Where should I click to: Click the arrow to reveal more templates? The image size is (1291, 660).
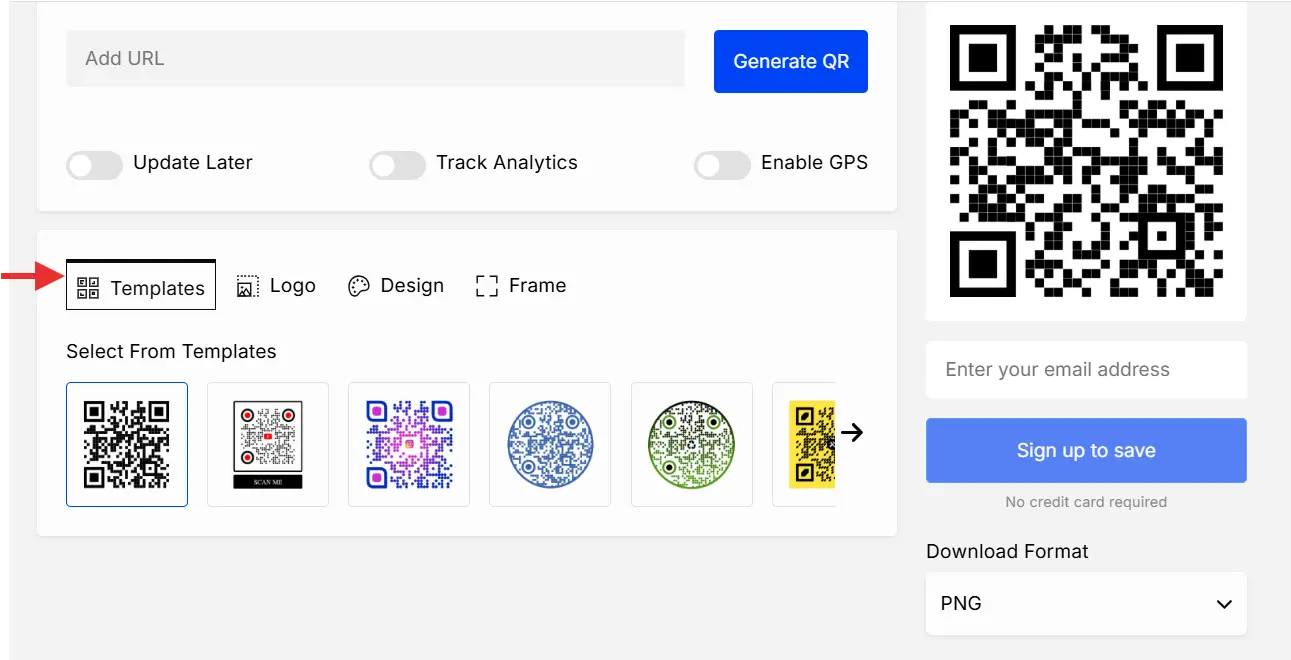point(851,432)
